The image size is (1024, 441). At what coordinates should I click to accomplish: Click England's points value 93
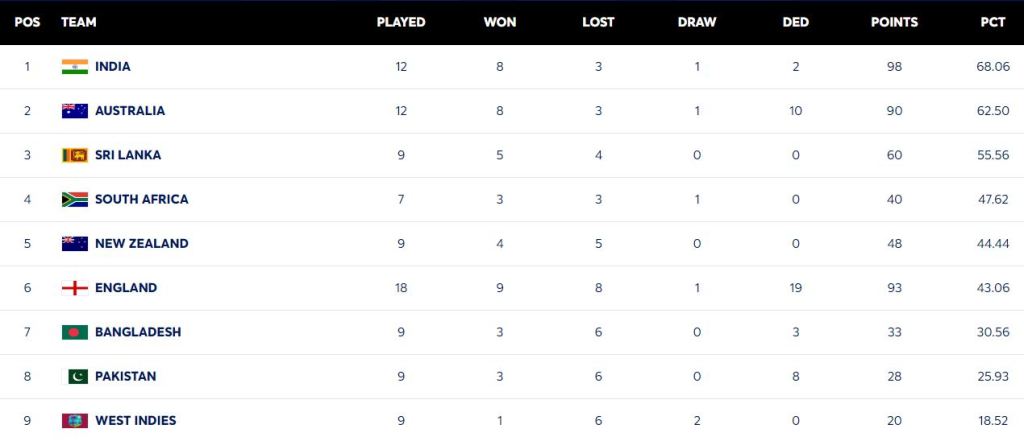[894, 287]
